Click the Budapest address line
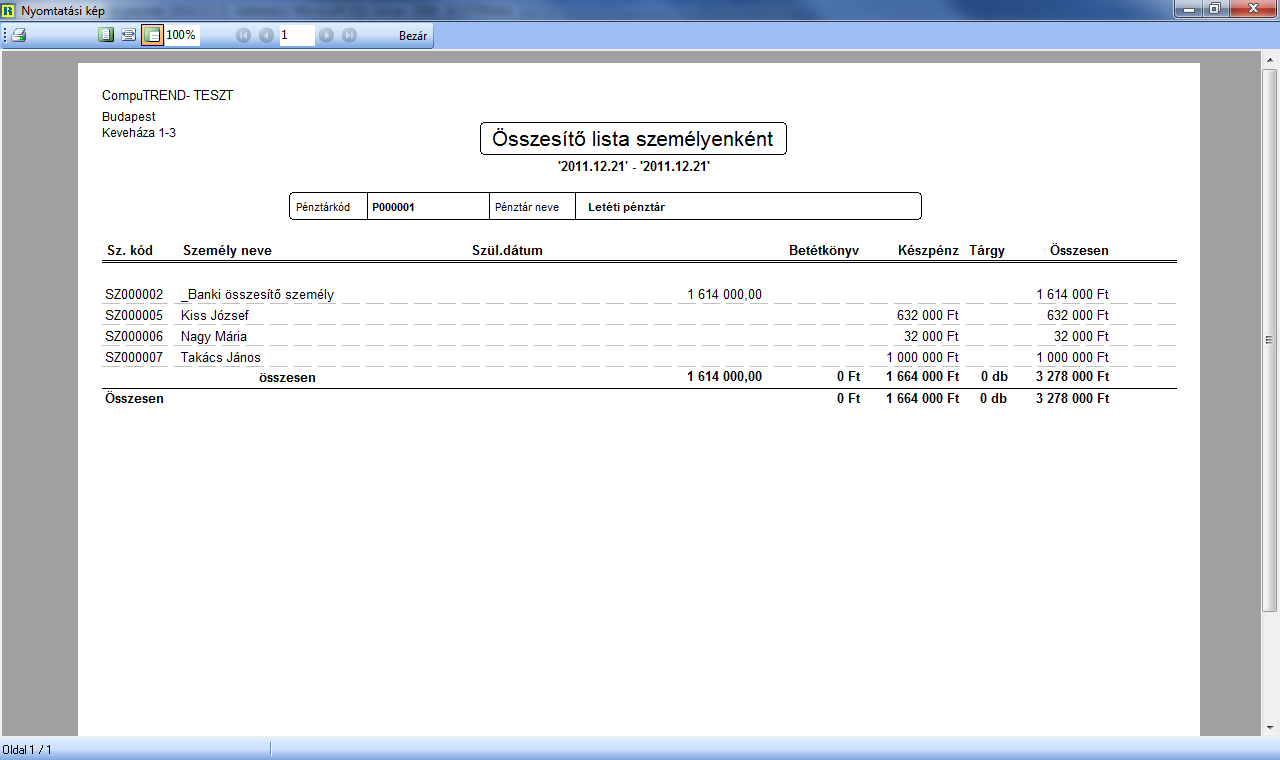 click(x=128, y=117)
